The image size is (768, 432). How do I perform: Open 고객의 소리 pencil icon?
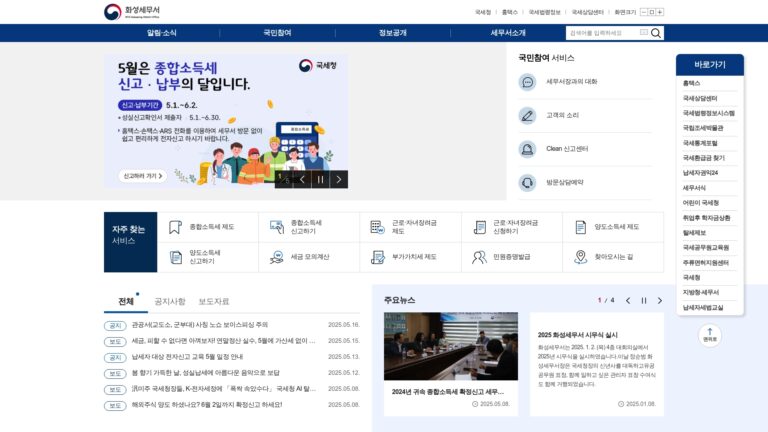(528, 116)
